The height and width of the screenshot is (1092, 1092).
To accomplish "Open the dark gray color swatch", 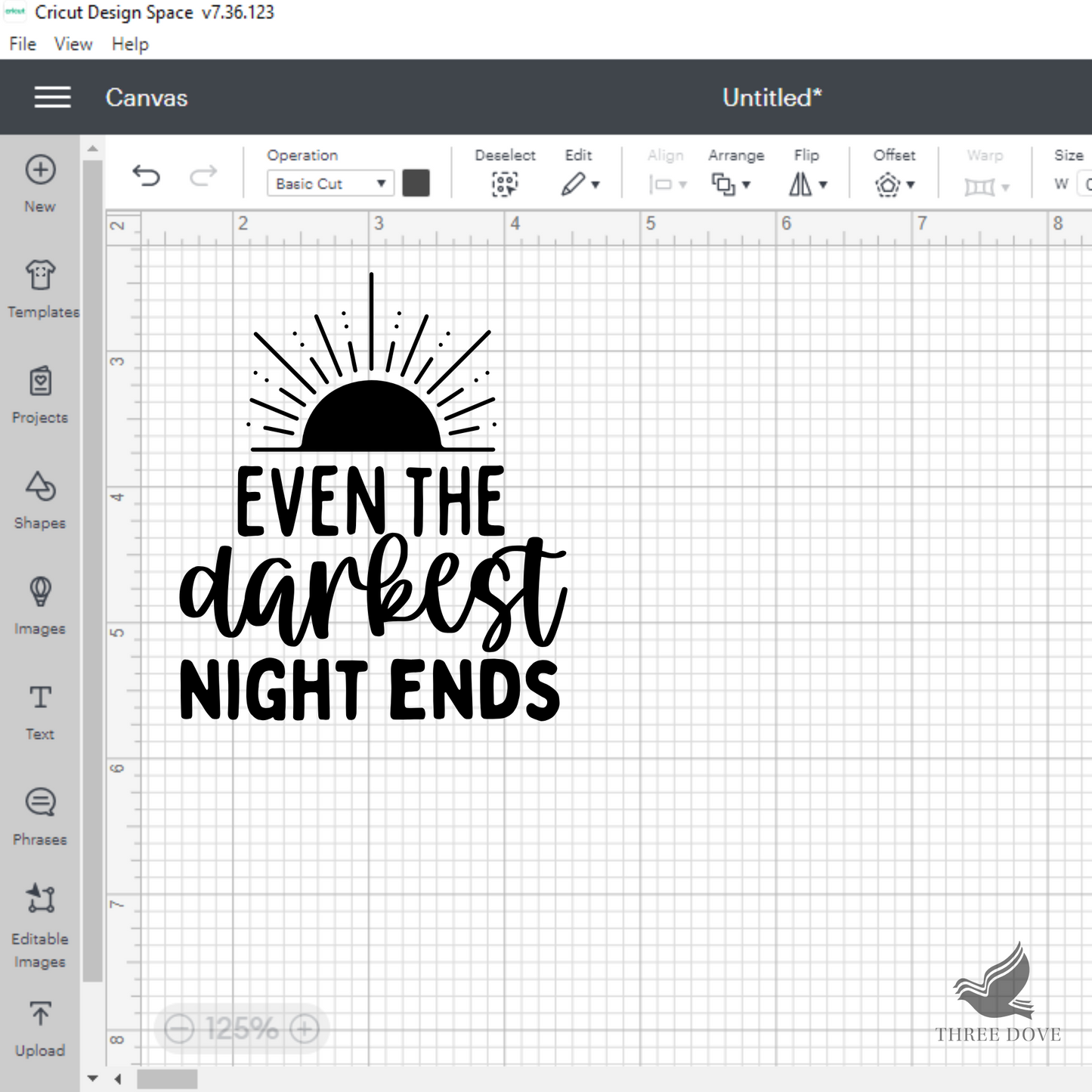I will 416,183.
